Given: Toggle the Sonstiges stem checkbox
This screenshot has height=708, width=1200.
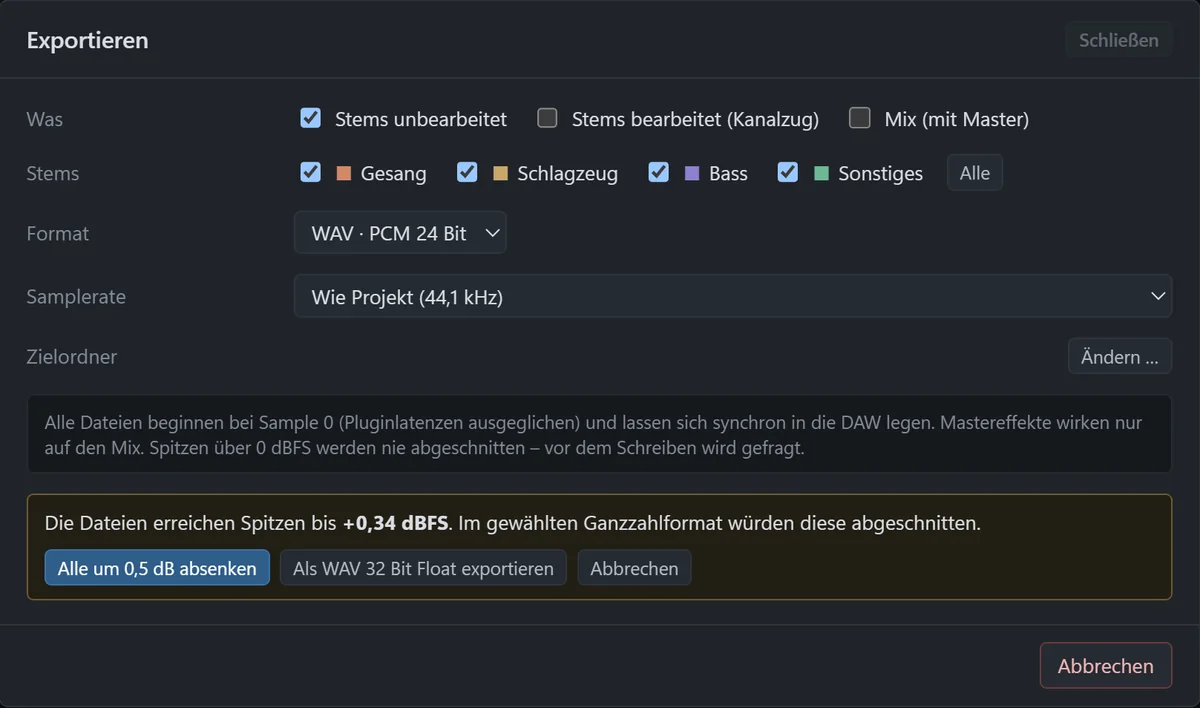Looking at the screenshot, I should (788, 172).
